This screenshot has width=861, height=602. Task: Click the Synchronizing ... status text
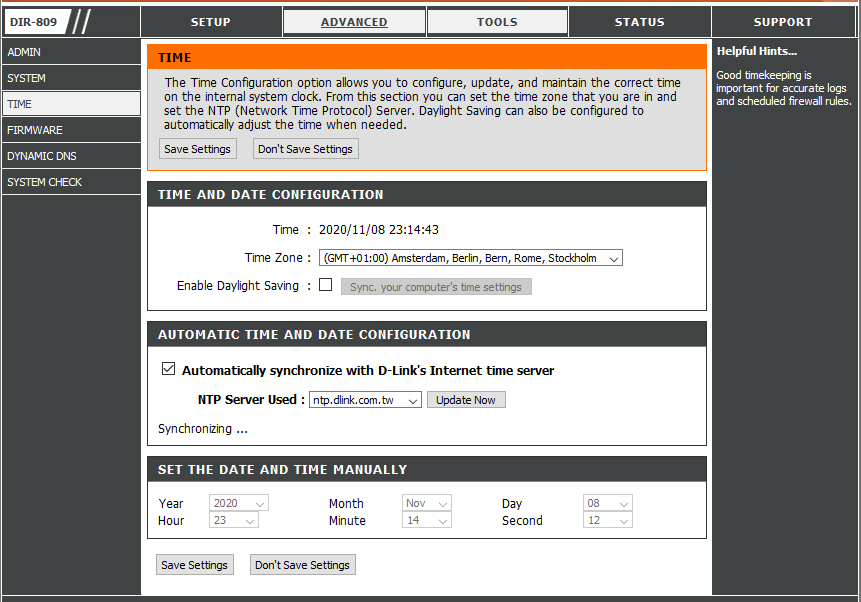(x=203, y=428)
